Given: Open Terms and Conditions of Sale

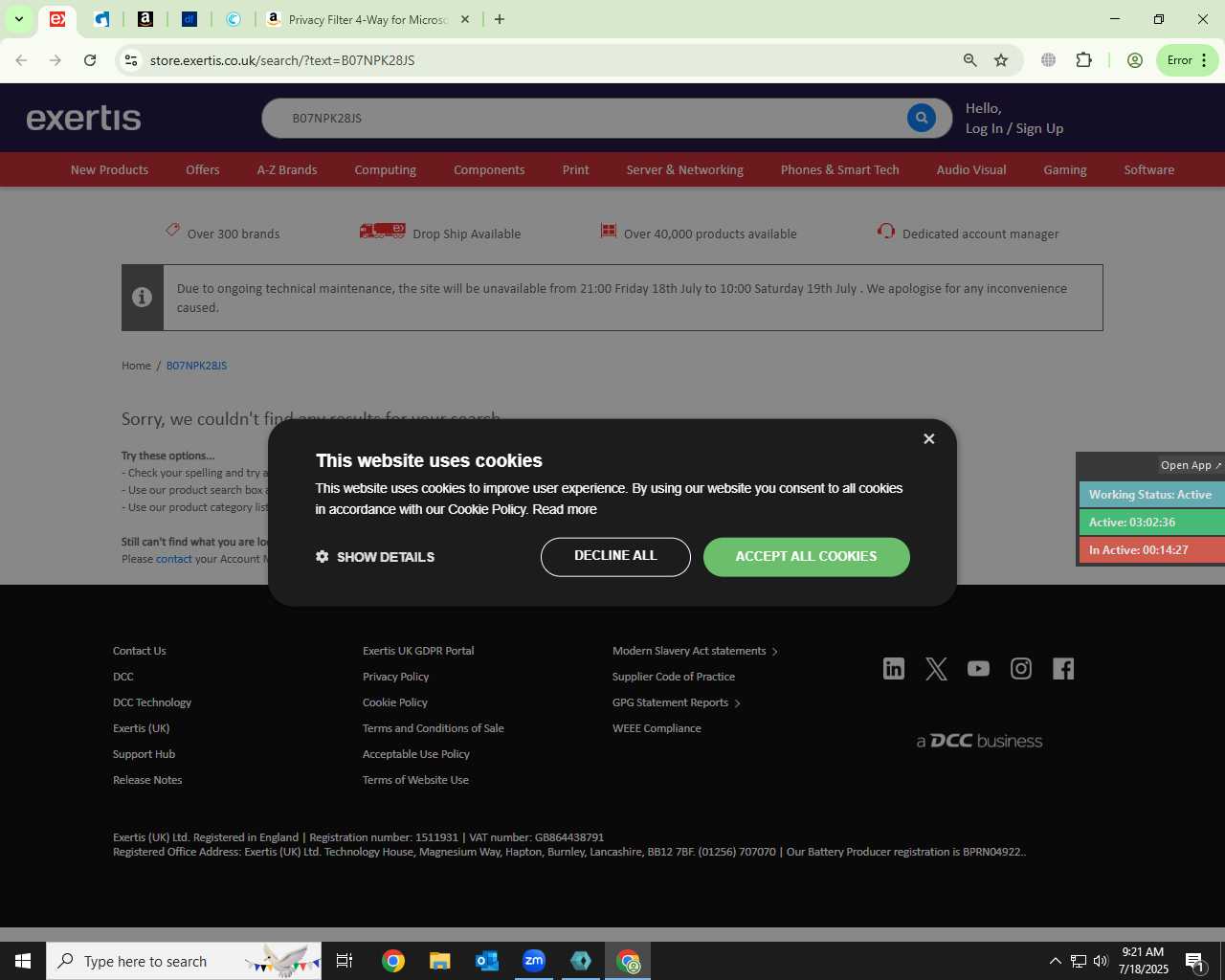Looking at the screenshot, I should click(x=433, y=728).
